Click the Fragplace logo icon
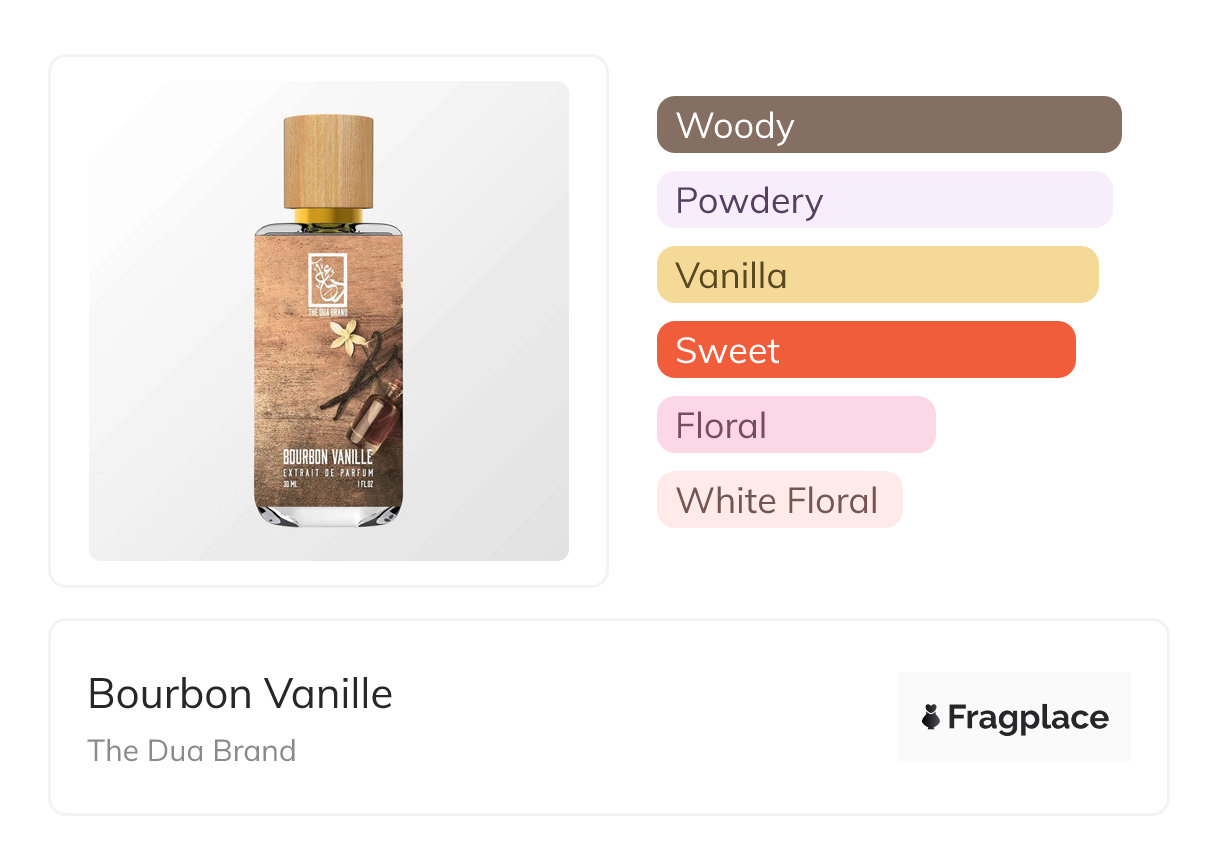Screen dimensions: 1218x864 pyautogui.click(x=931, y=717)
